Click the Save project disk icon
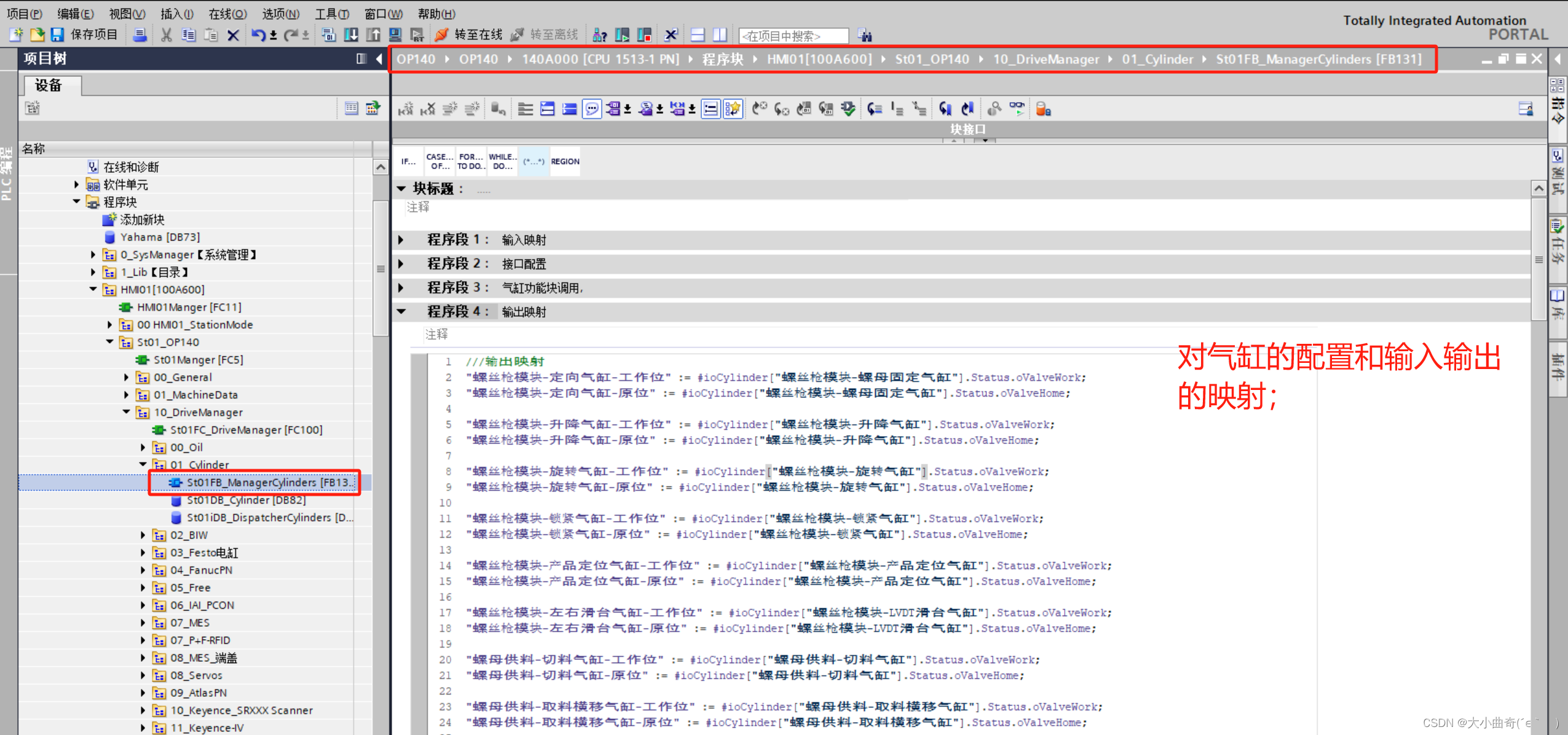The height and width of the screenshot is (735, 1568). point(57,35)
